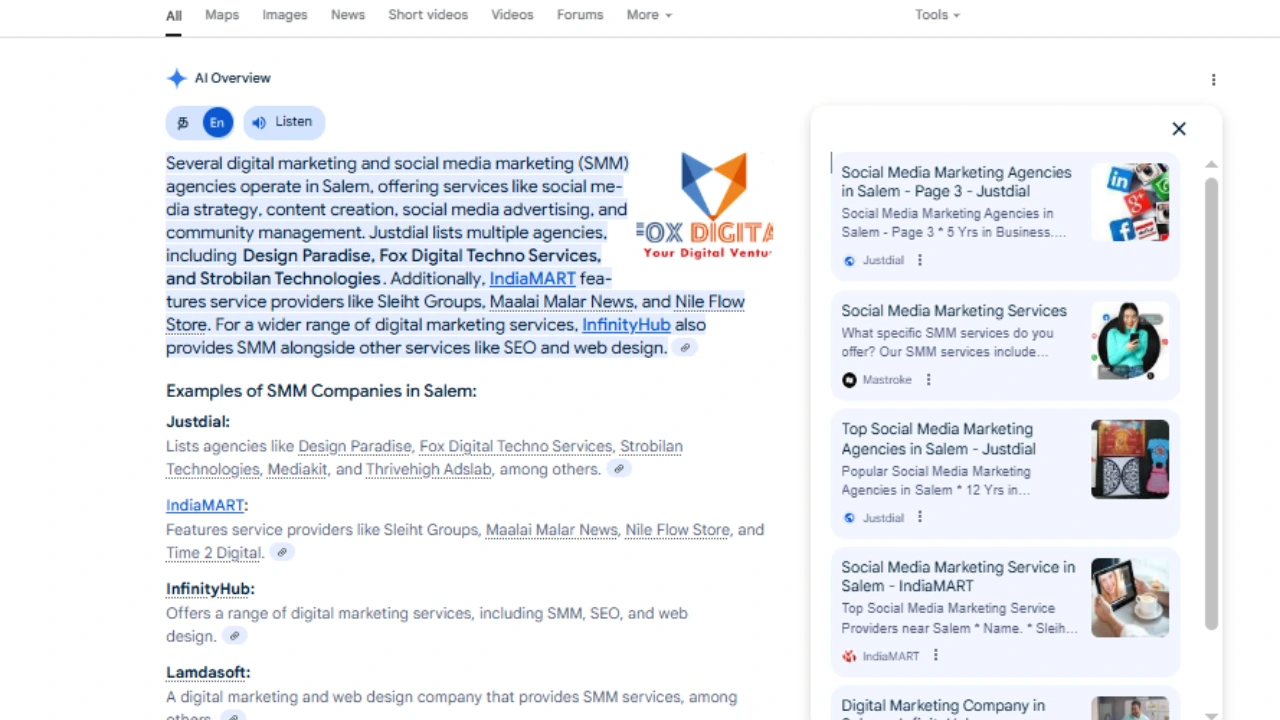1280x720 pixels.
Task: Open the Images tab
Action: pos(285,15)
